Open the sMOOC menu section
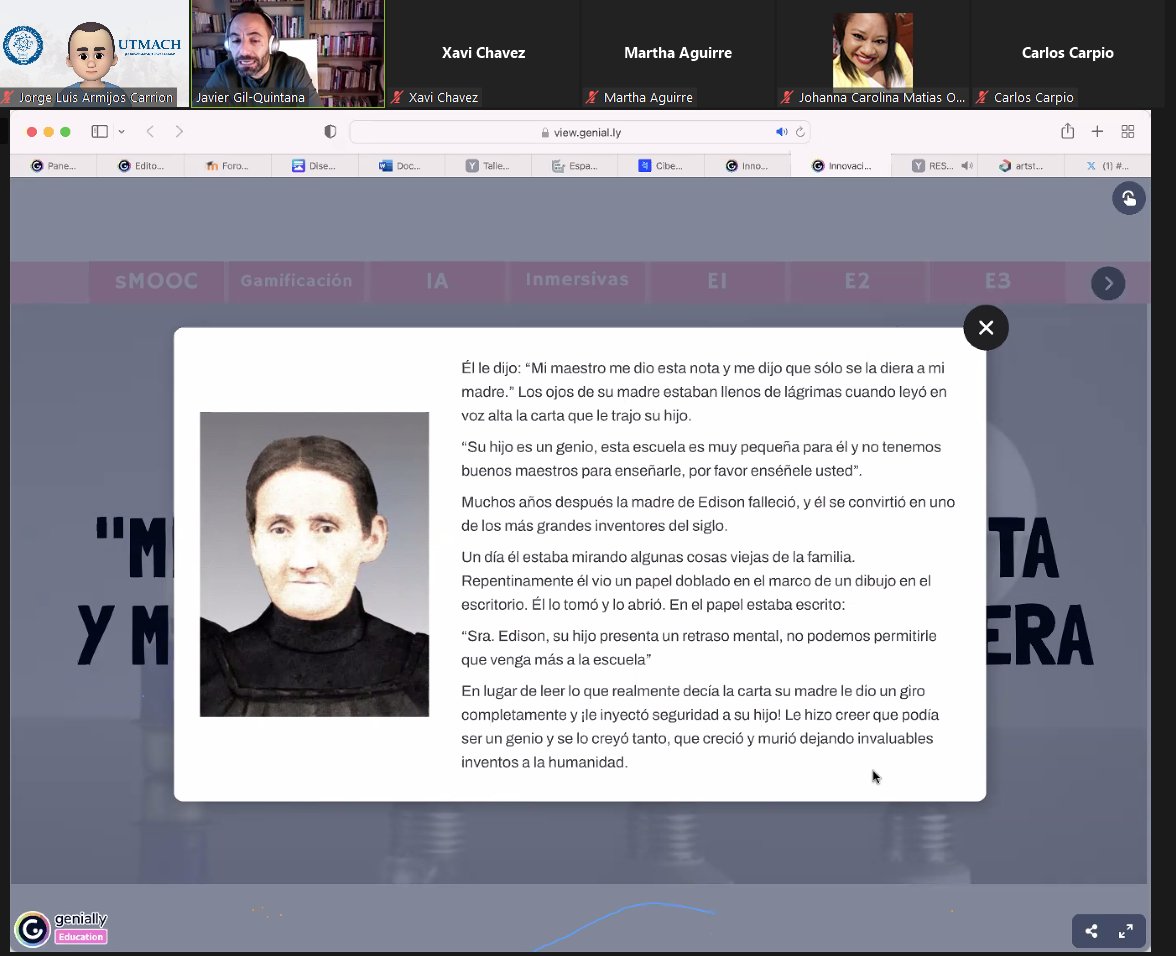Image resolution: width=1176 pixels, height=956 pixels. point(156,281)
